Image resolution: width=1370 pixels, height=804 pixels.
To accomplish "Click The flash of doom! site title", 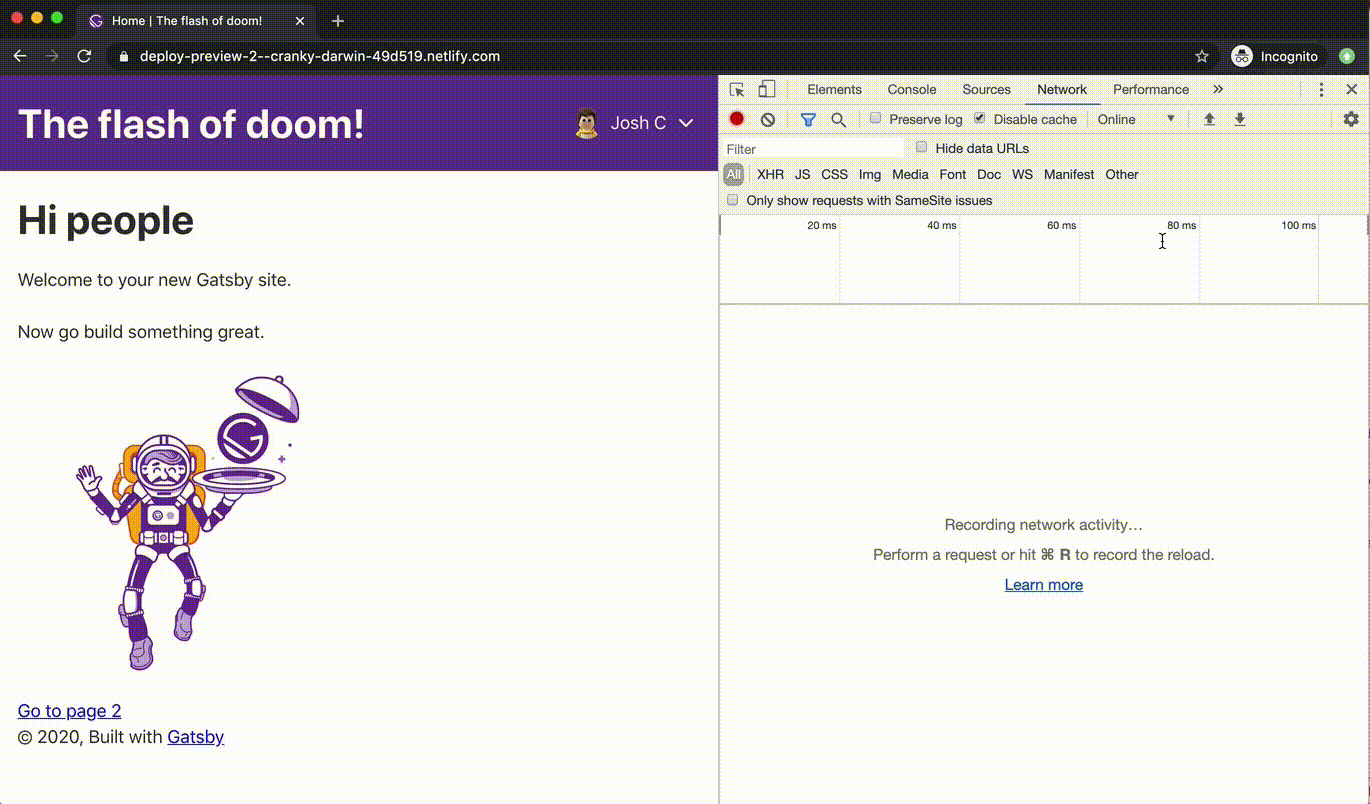I will point(191,124).
